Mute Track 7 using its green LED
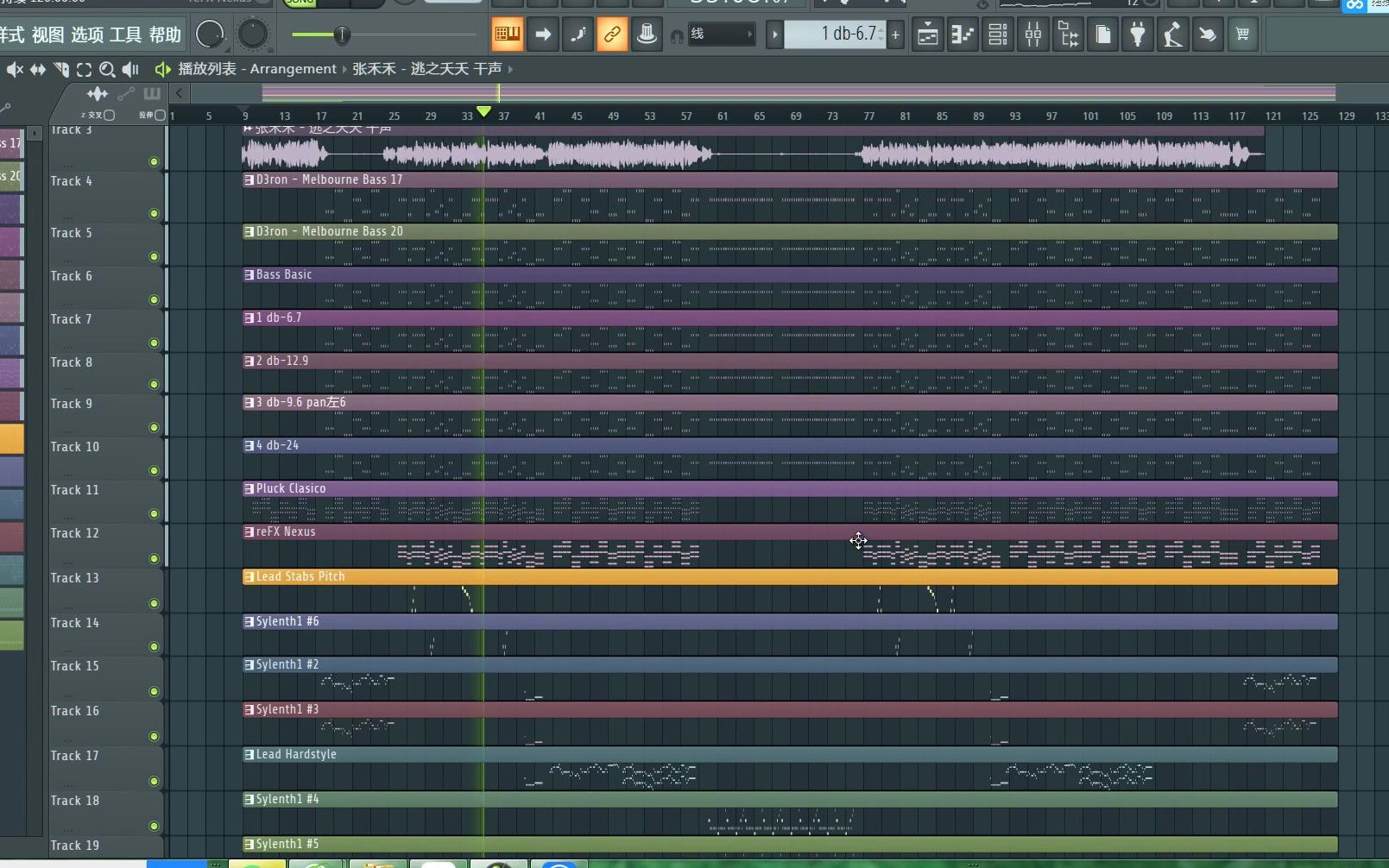Viewport: 1389px width, 868px height. (x=154, y=343)
